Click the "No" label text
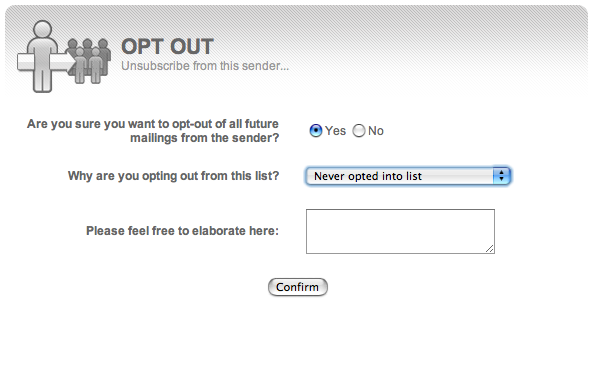 pyautogui.click(x=376, y=131)
